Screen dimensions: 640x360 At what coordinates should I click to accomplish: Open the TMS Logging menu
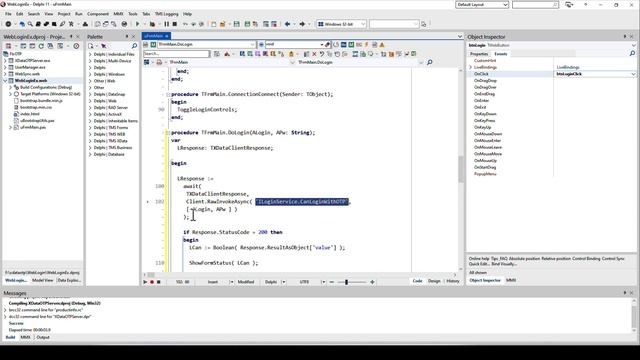click(x=167, y=14)
